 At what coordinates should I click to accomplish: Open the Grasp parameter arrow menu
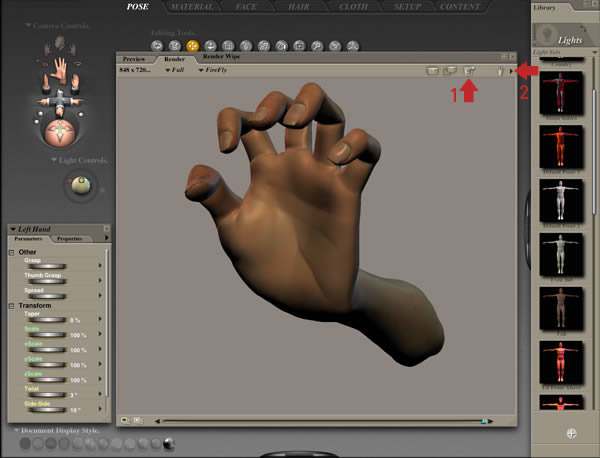pyautogui.click(x=100, y=265)
